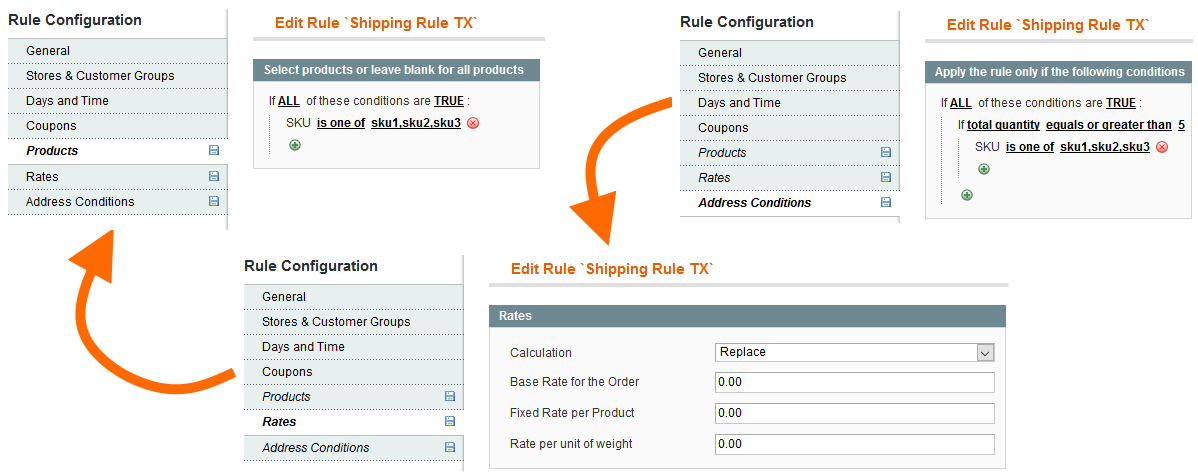Add condition in Select products box
1198x475 pixels.
(295, 145)
